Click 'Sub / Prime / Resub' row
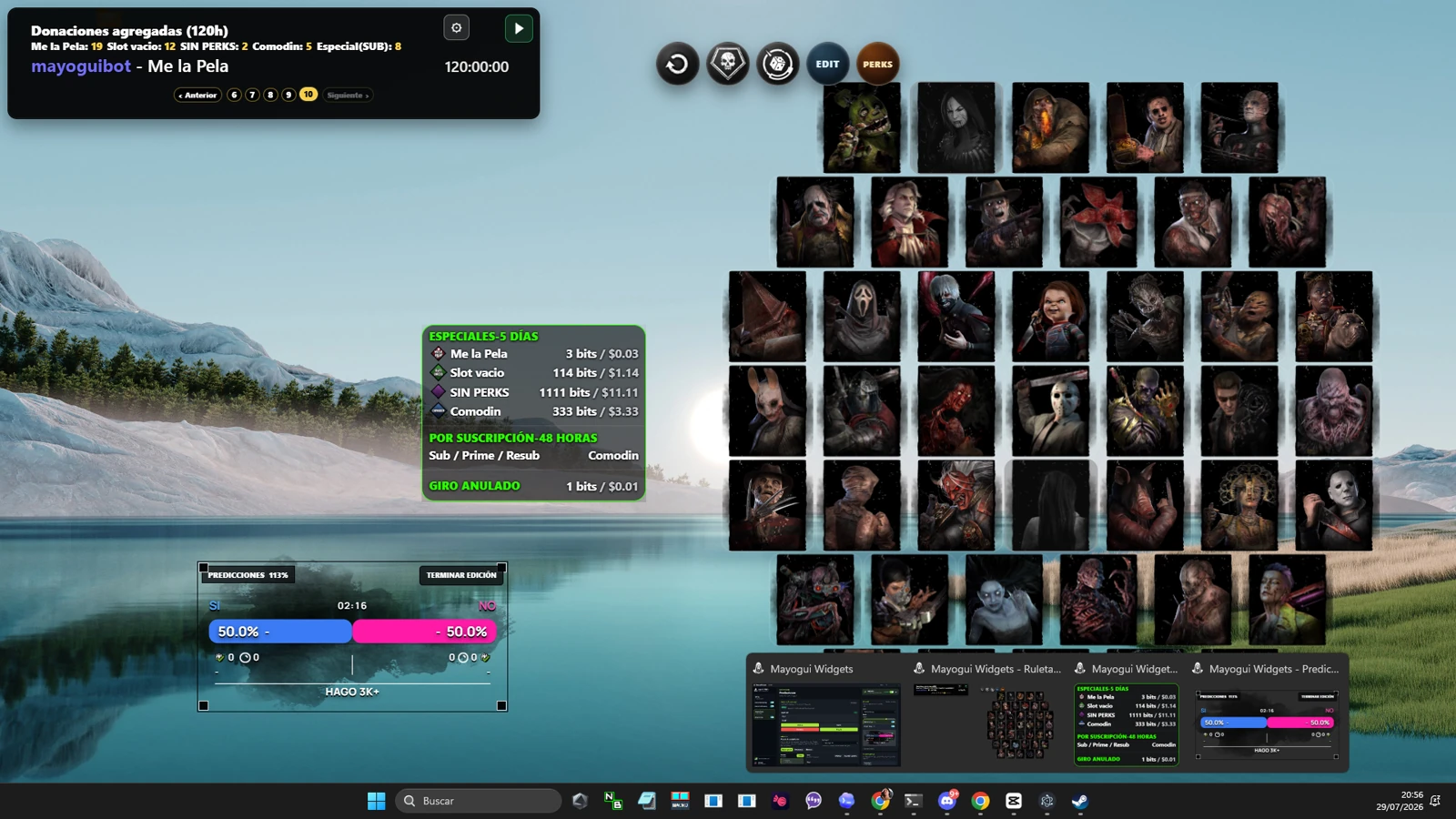The width and height of the screenshot is (1456, 819). pyautogui.click(x=533, y=456)
